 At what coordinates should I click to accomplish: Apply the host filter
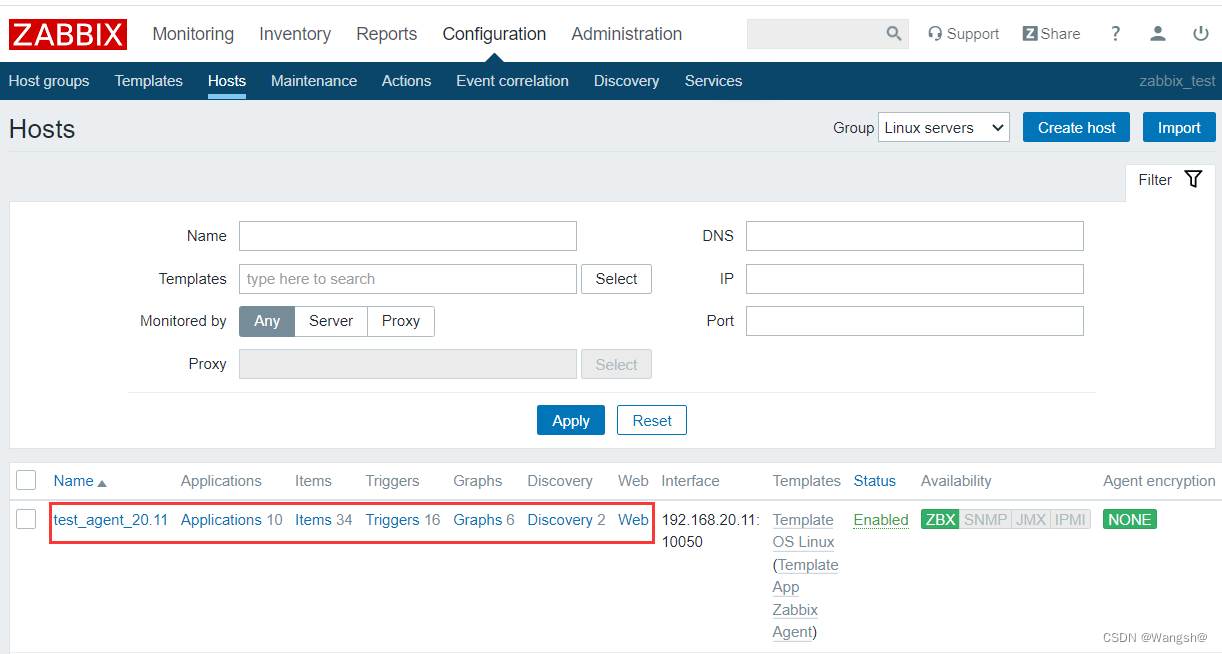571,421
